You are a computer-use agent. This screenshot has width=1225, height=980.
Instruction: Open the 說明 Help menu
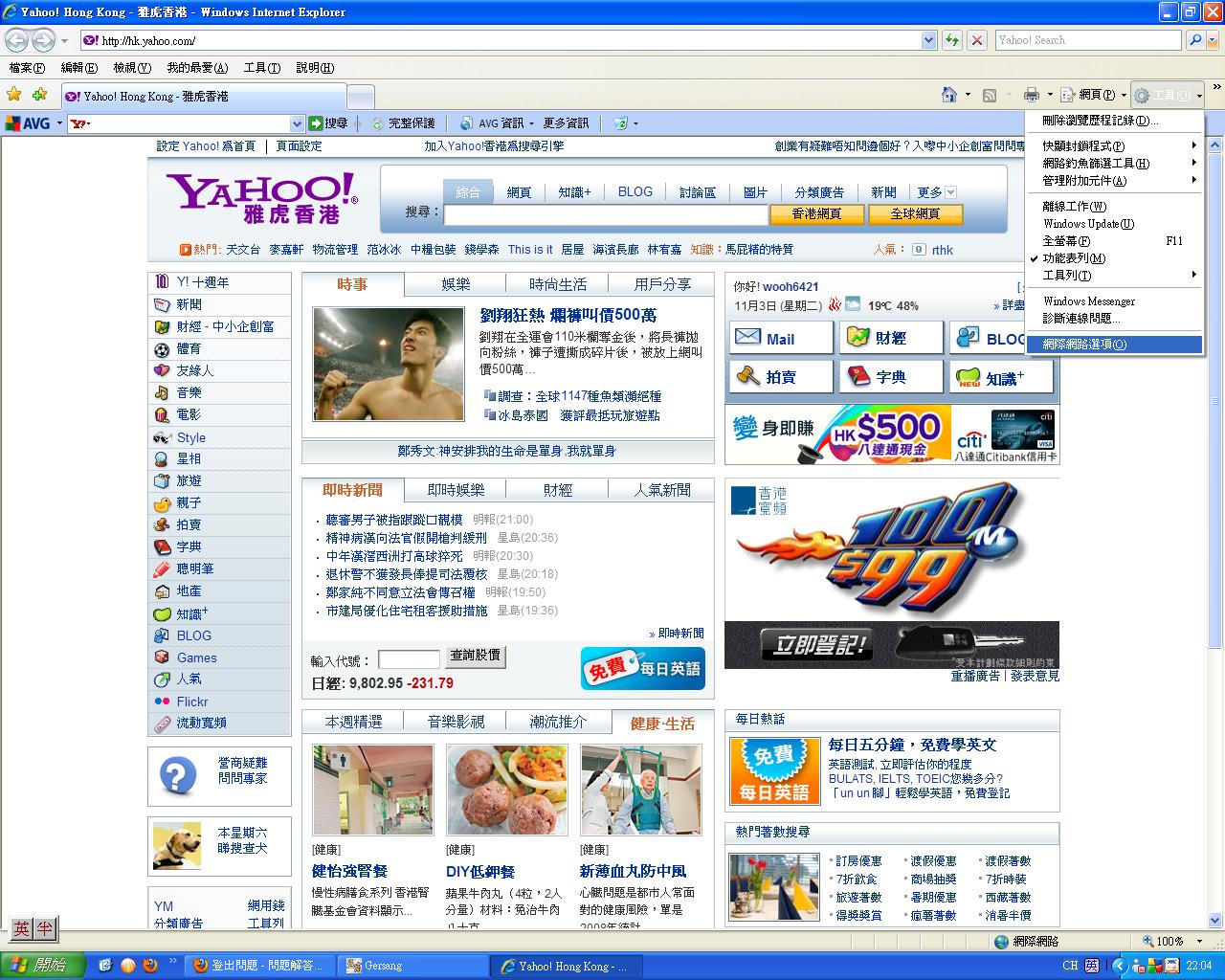tap(315, 68)
